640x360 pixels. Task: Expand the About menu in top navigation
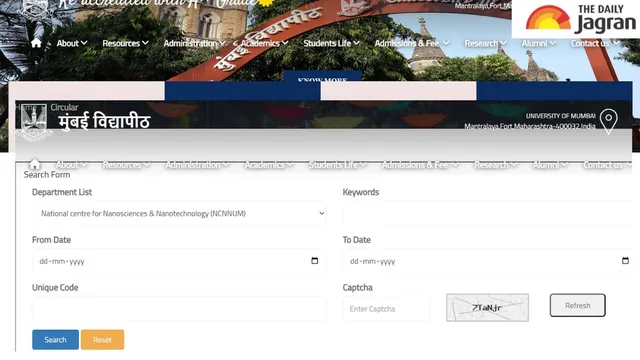pos(72,43)
